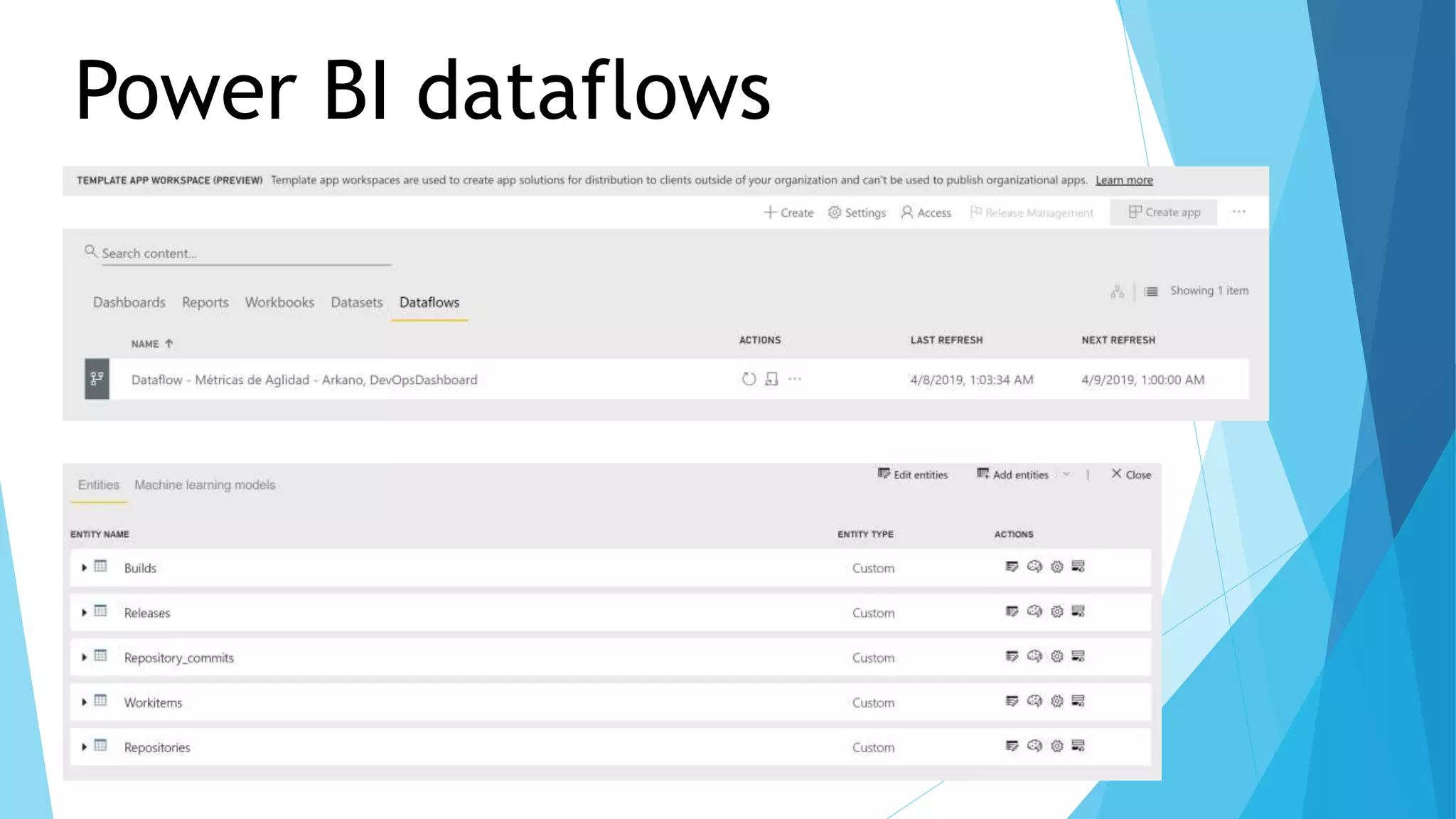This screenshot has height=819, width=1456.
Task: Expand the Releases entity row
Action: (84, 613)
